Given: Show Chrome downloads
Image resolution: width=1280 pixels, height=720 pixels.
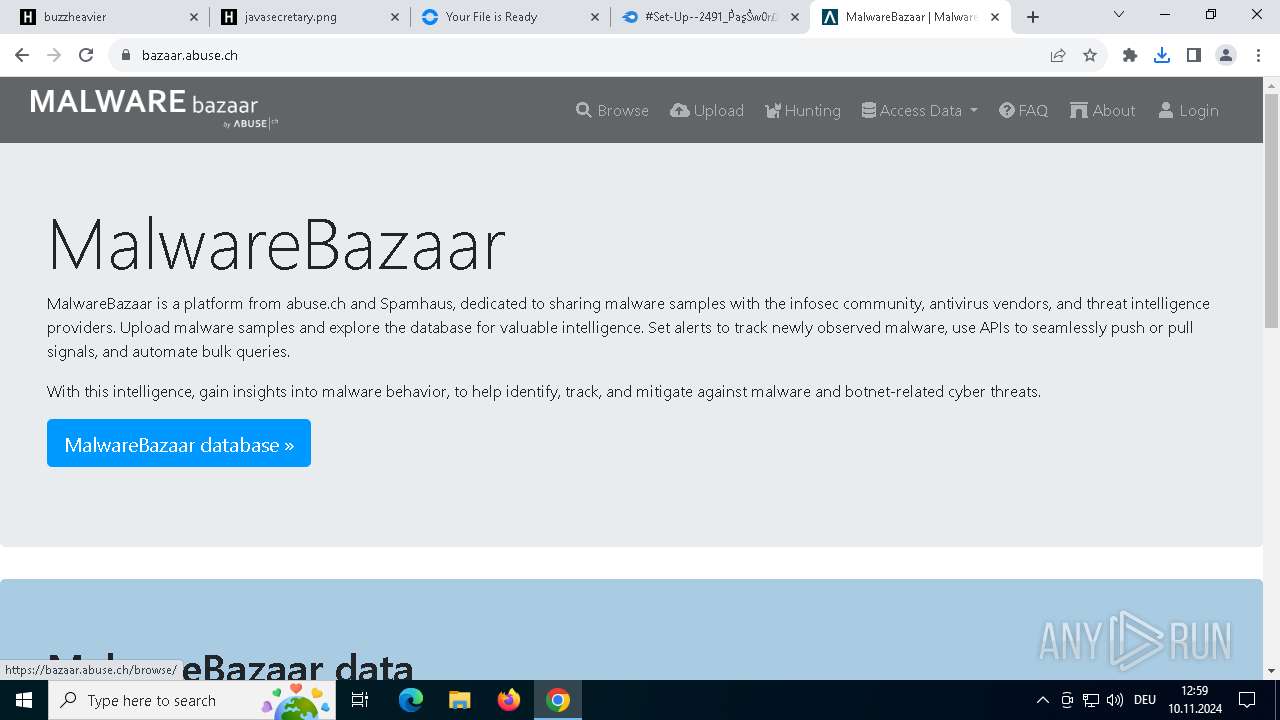Looking at the screenshot, I should point(1162,55).
